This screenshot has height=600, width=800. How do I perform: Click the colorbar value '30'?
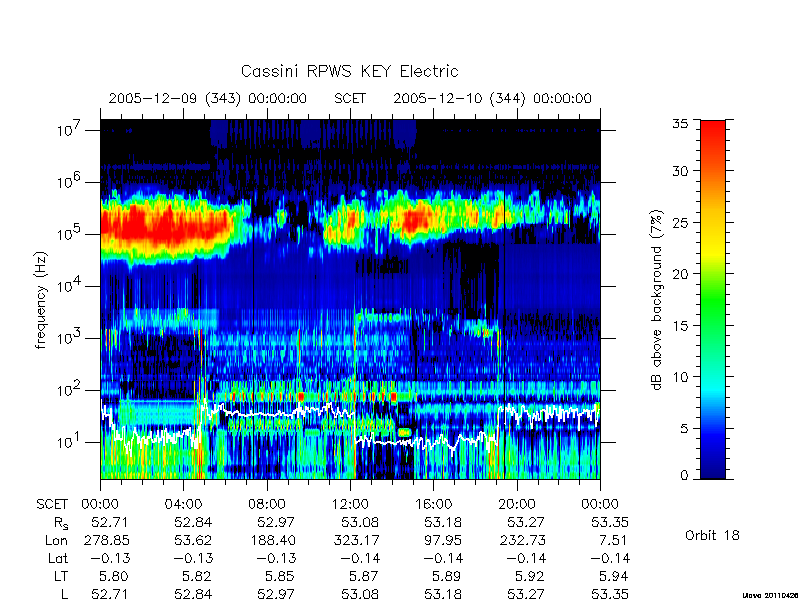680,170
